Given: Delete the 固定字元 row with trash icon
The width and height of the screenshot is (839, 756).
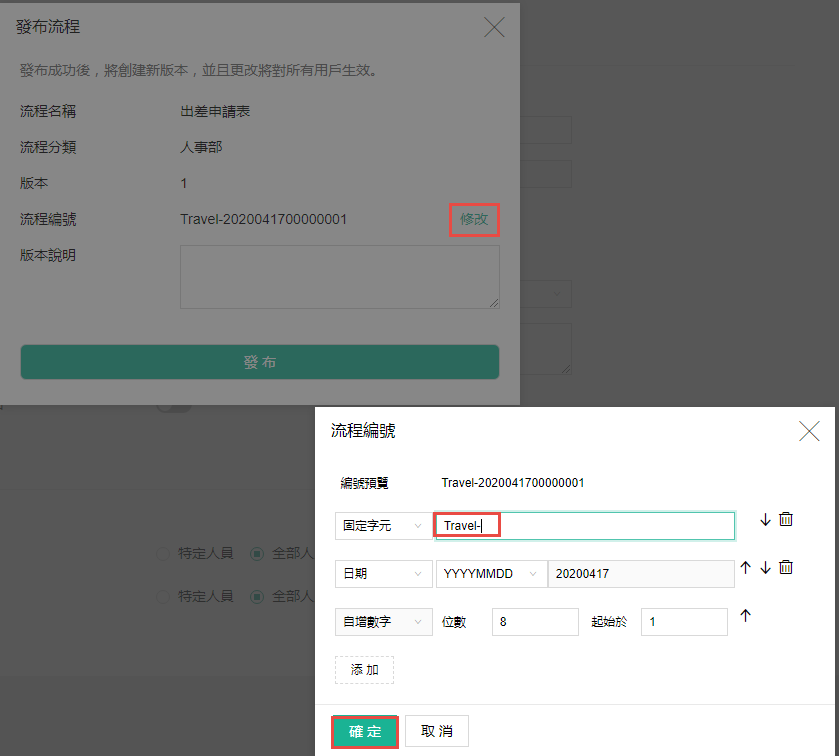Looking at the screenshot, I should 785,520.
